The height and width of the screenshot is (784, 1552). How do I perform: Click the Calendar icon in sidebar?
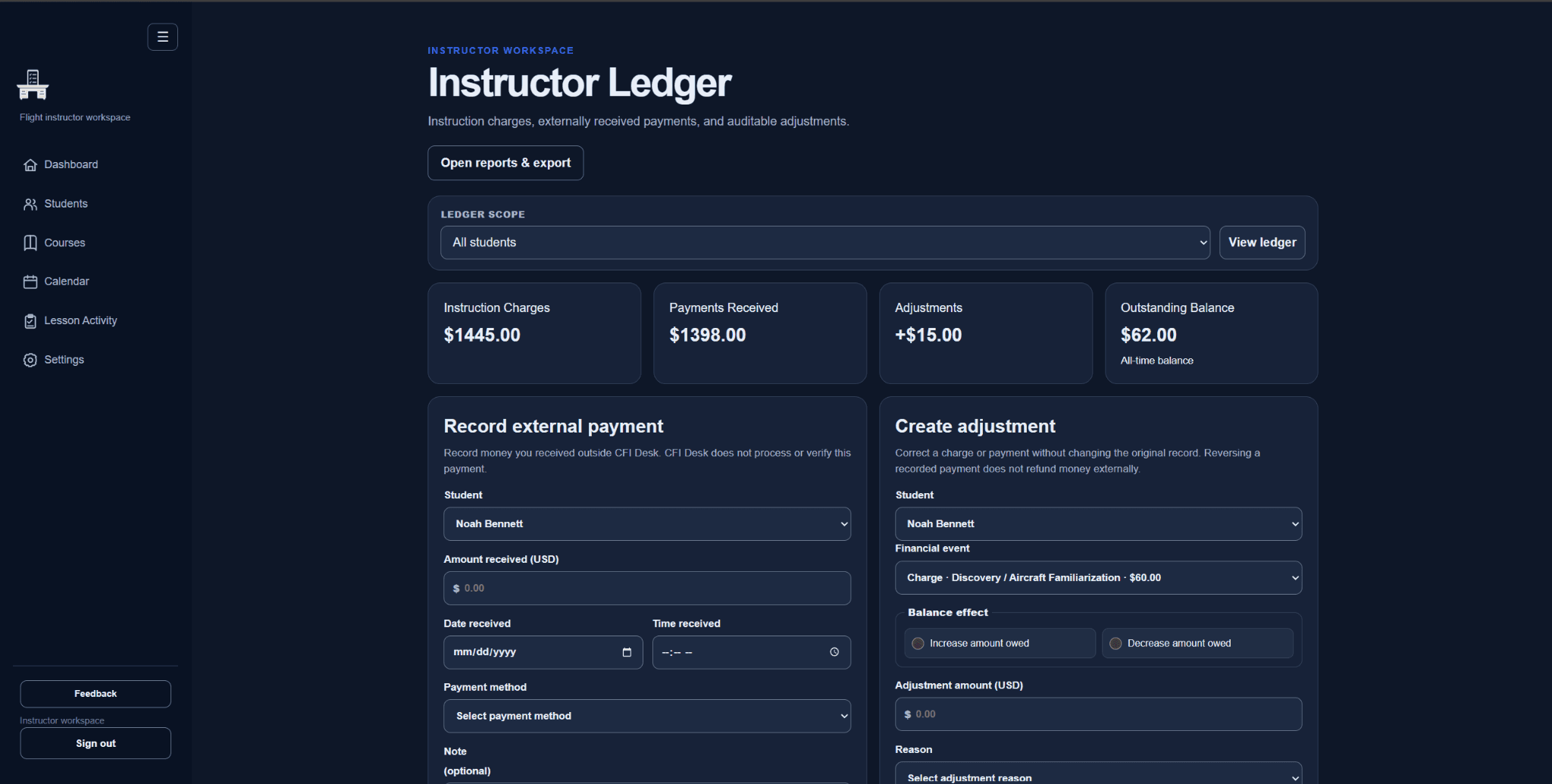pos(30,282)
